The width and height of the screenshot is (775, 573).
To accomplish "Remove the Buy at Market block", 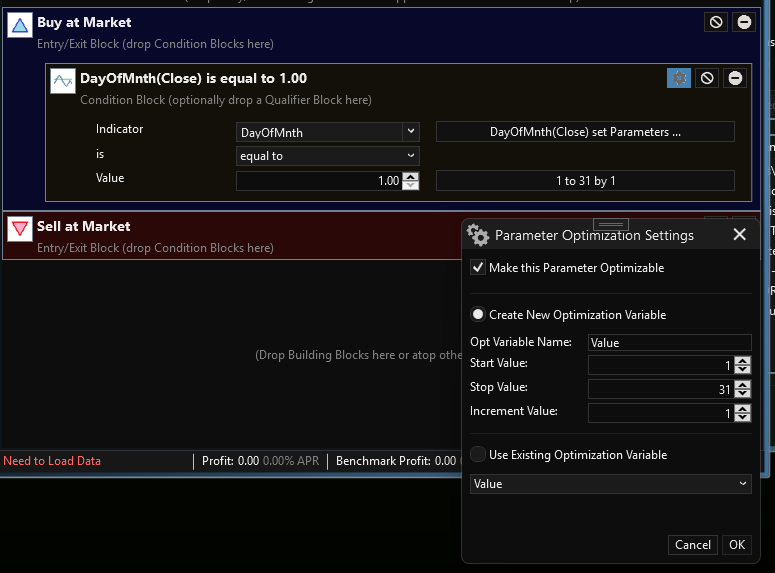I will point(744,22).
